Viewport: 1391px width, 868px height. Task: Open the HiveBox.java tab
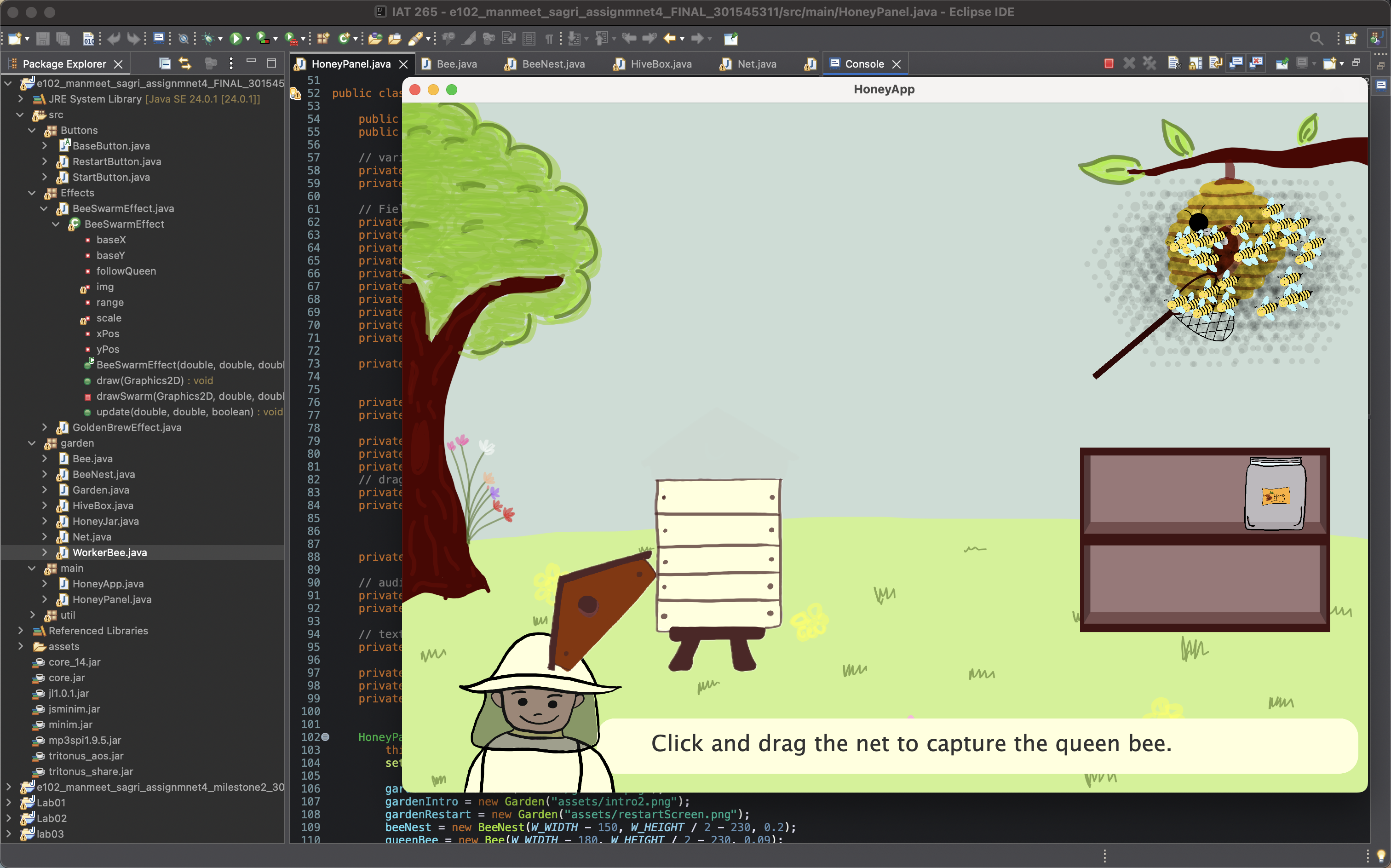click(660, 64)
